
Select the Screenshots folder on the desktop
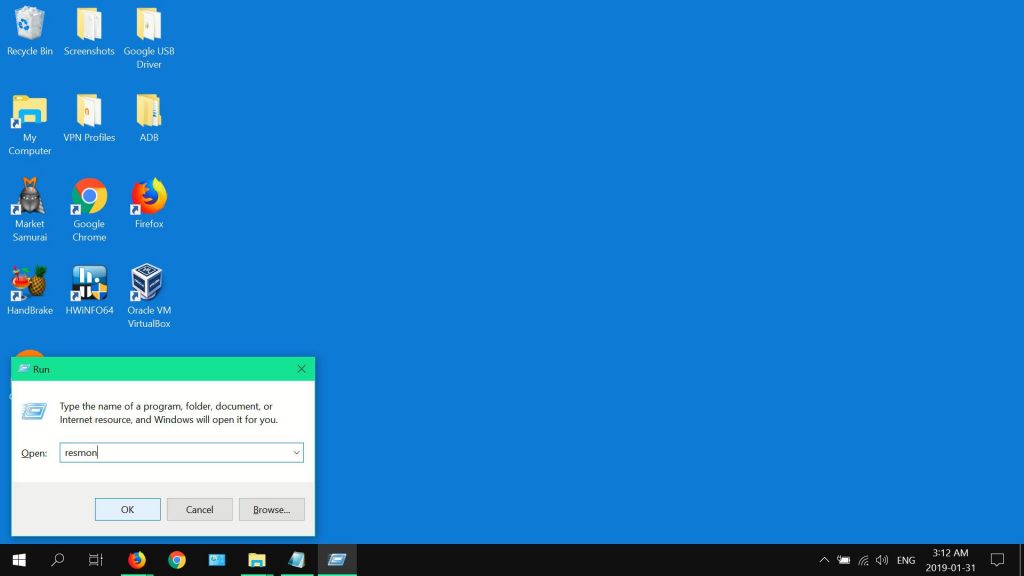click(x=89, y=31)
